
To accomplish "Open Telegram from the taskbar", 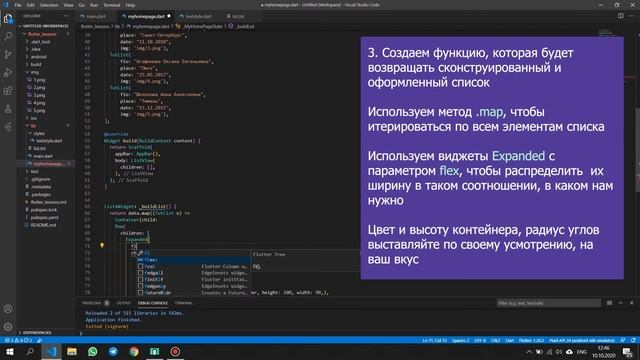I will click(113, 351).
